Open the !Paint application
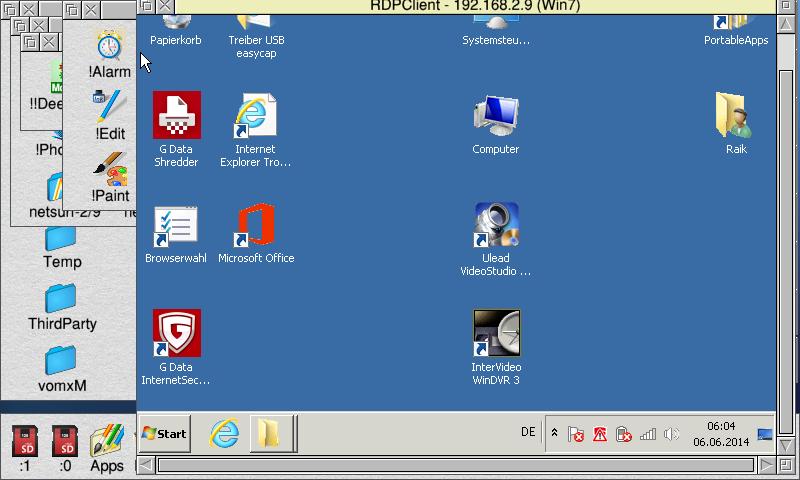The width and height of the screenshot is (800, 480). 110,177
